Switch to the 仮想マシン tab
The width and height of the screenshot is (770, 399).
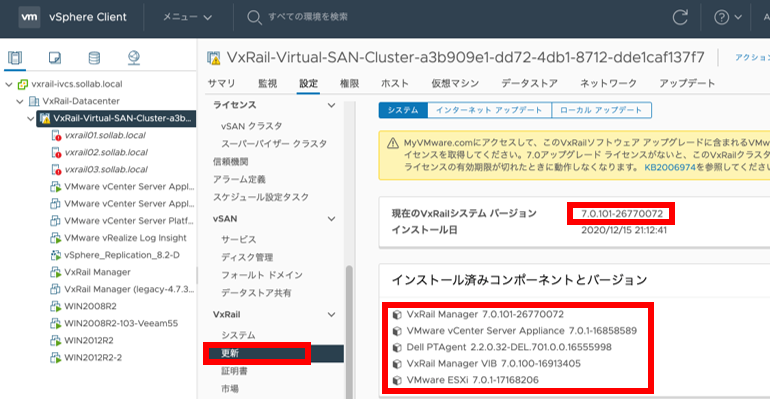click(455, 83)
